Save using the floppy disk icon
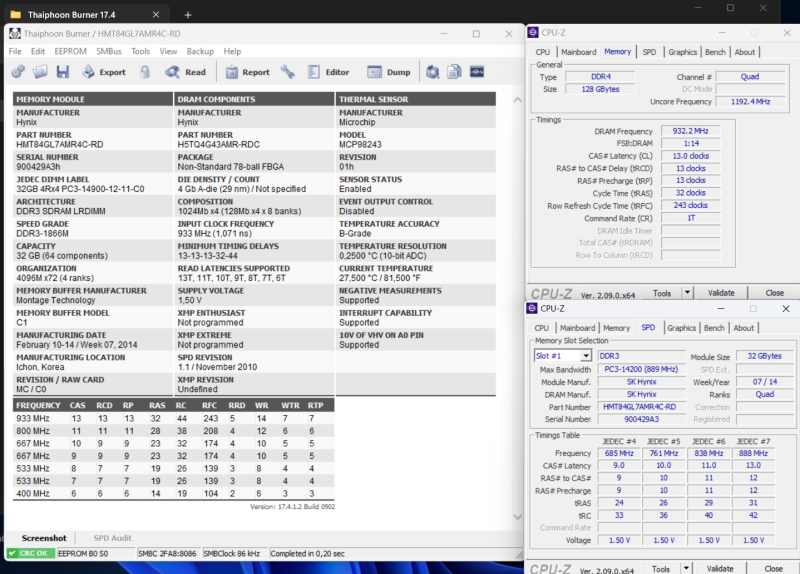This screenshot has height=574, width=800. coord(62,72)
